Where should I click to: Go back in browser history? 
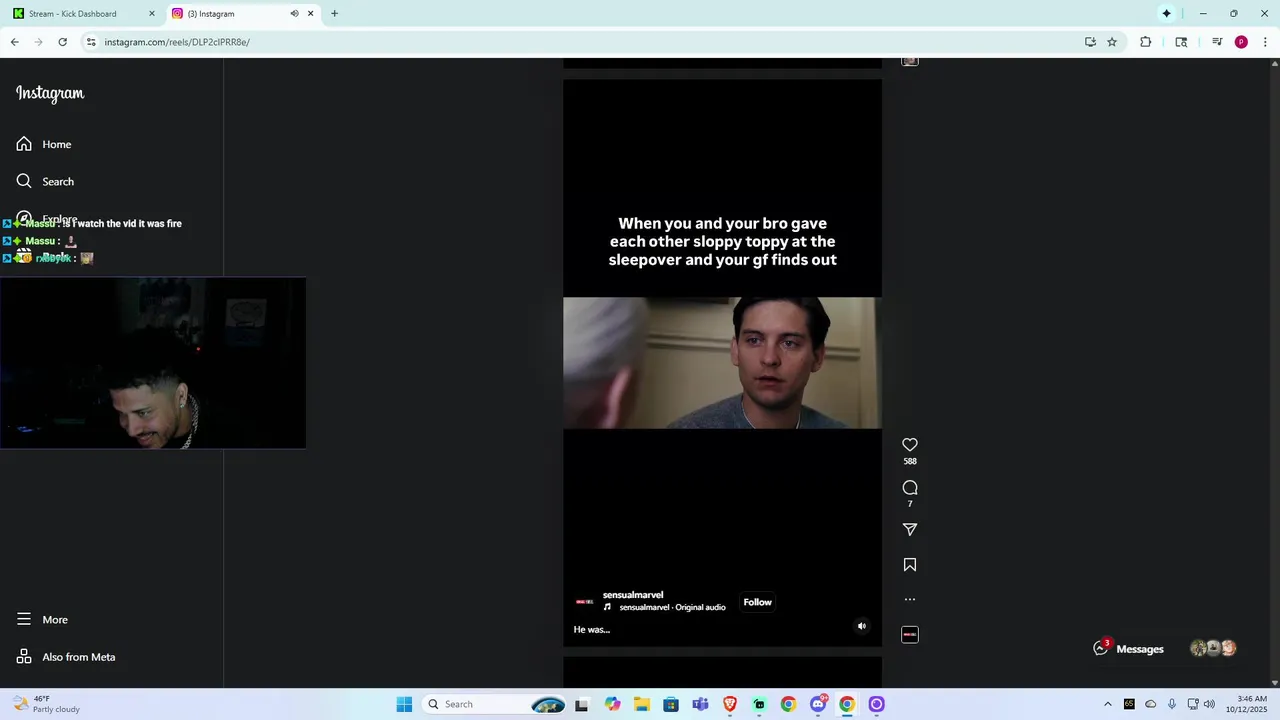(14, 42)
